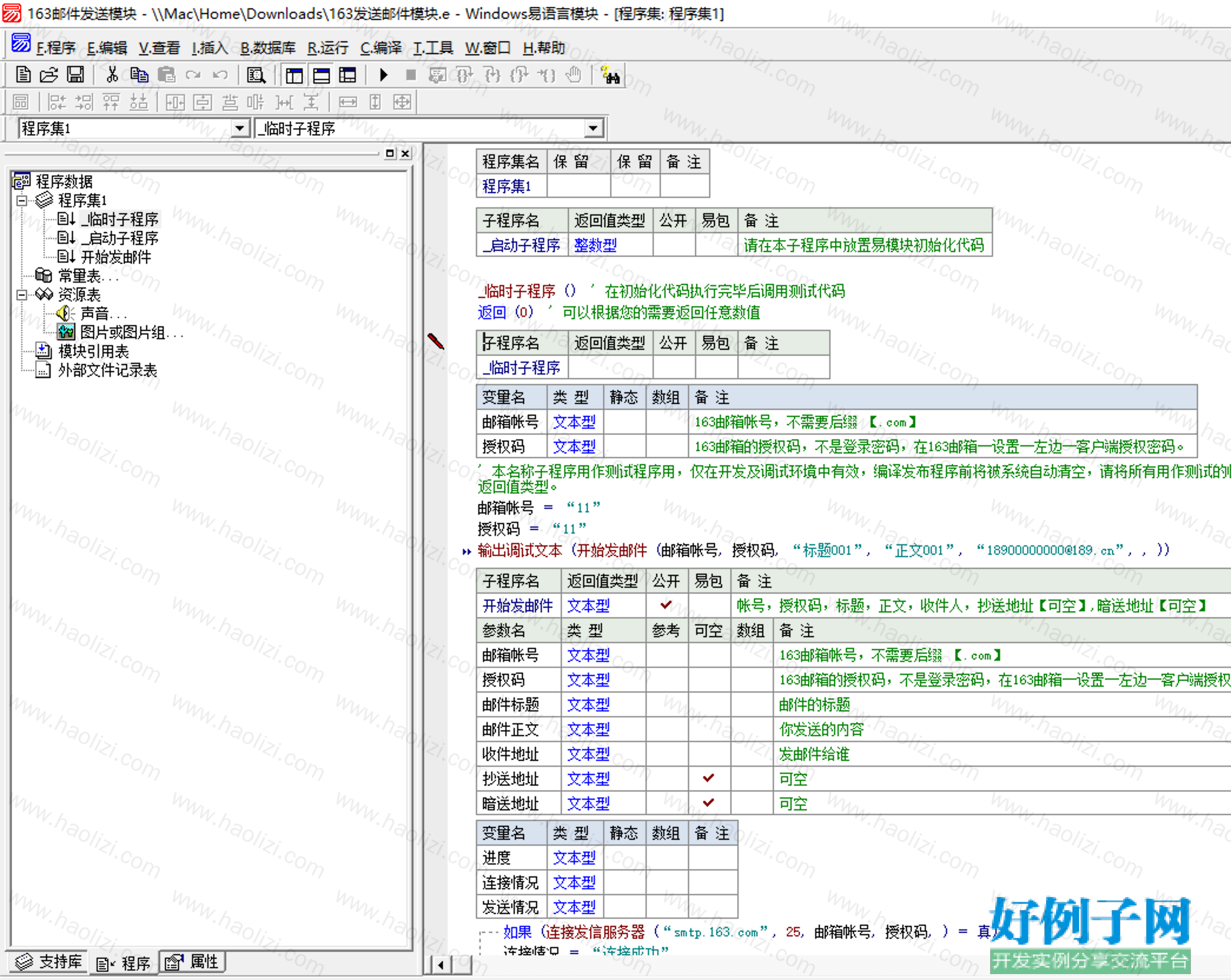Screen dimensions: 1231x980
Task: Open the V.查看 menu
Action: (159, 48)
